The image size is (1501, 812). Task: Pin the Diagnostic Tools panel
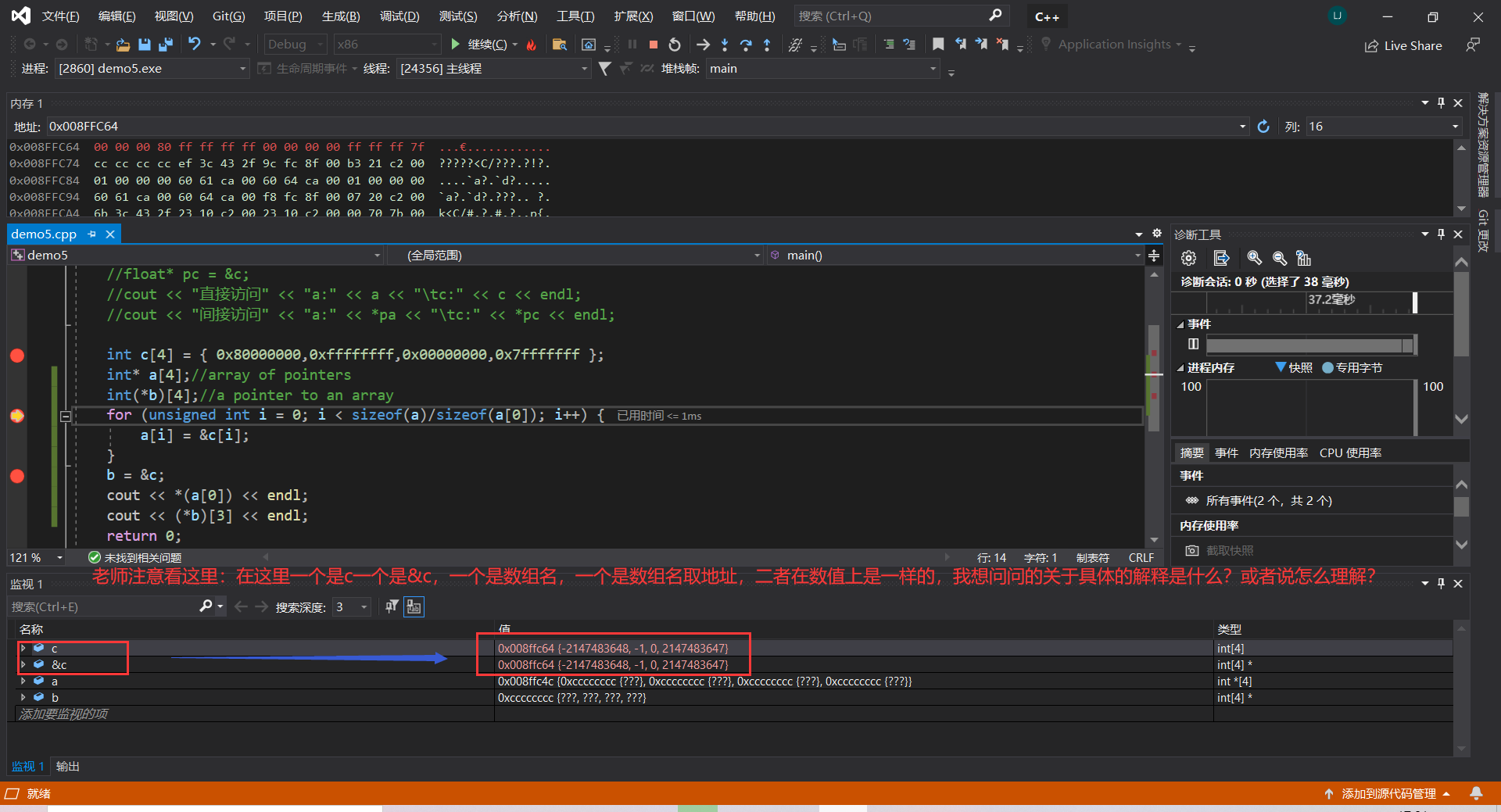(1441, 234)
